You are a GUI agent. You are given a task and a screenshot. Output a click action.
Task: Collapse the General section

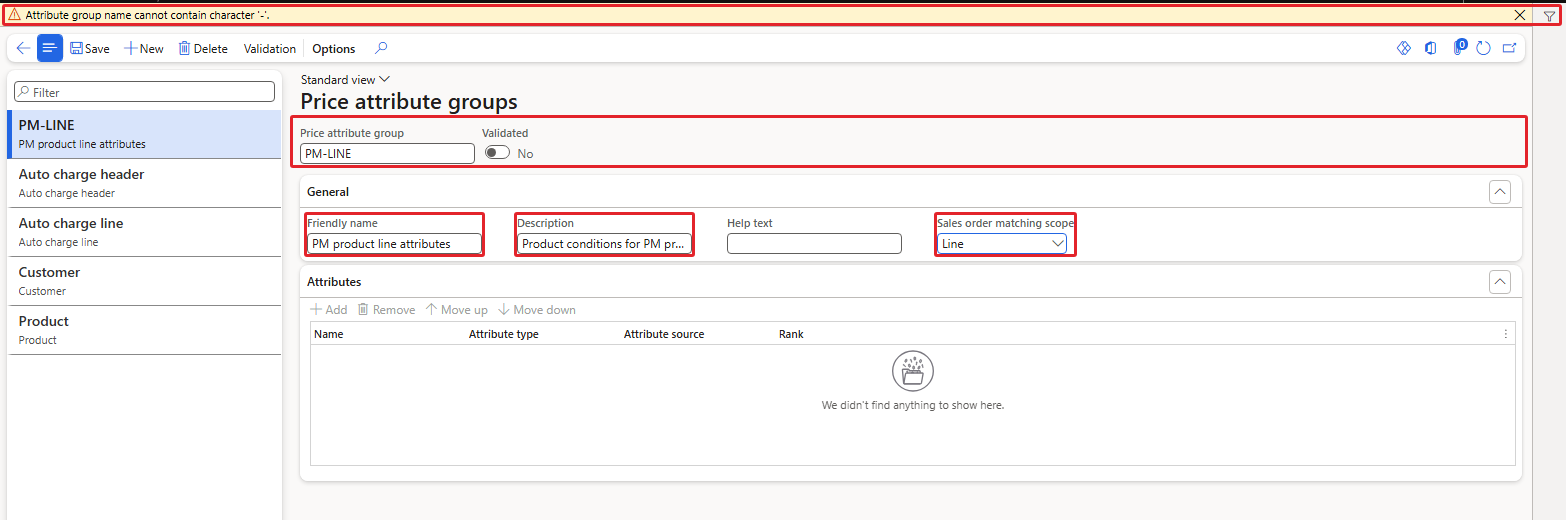click(x=1500, y=192)
